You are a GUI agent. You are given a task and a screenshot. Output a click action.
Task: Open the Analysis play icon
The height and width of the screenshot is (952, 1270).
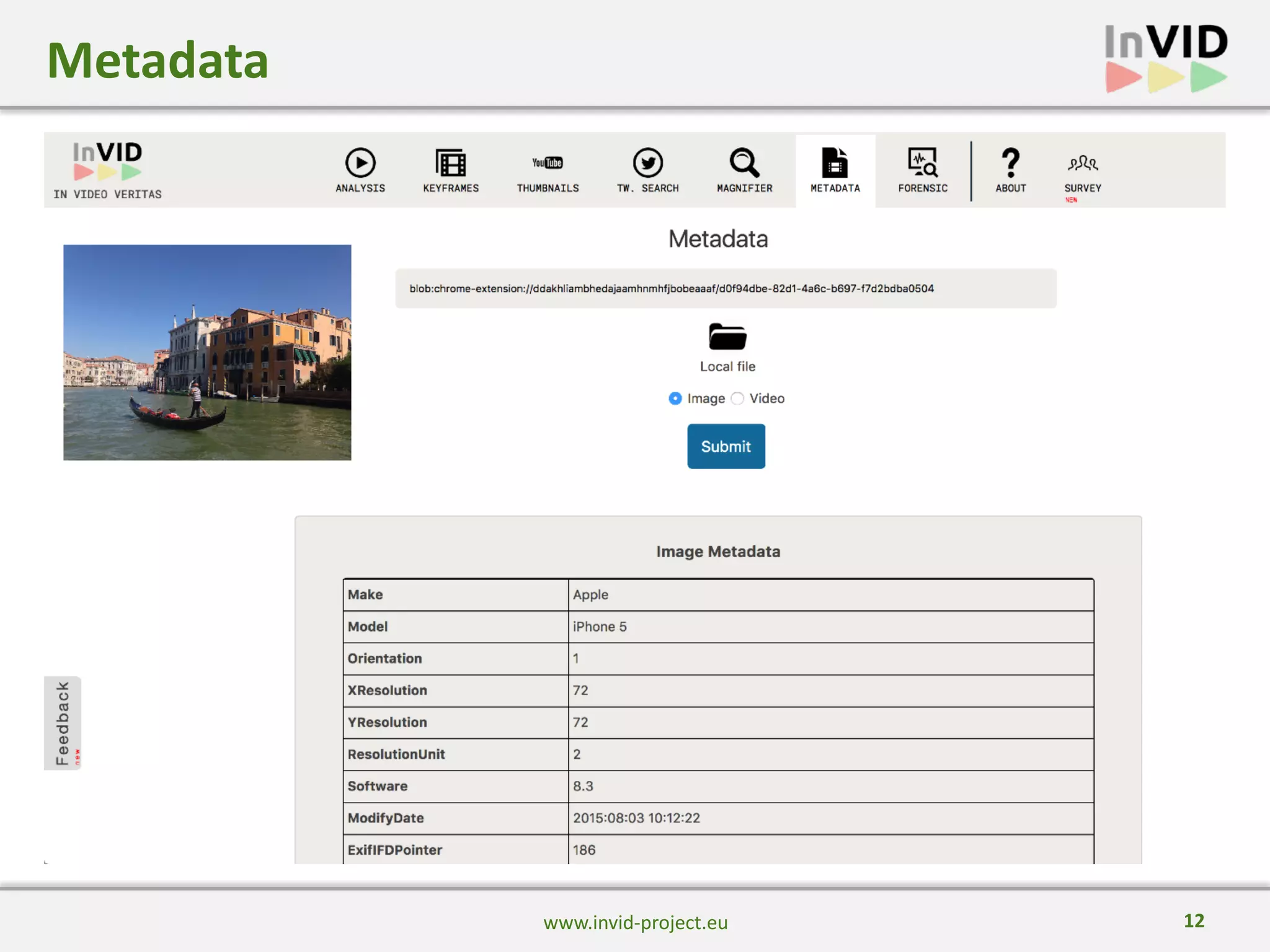tap(360, 163)
